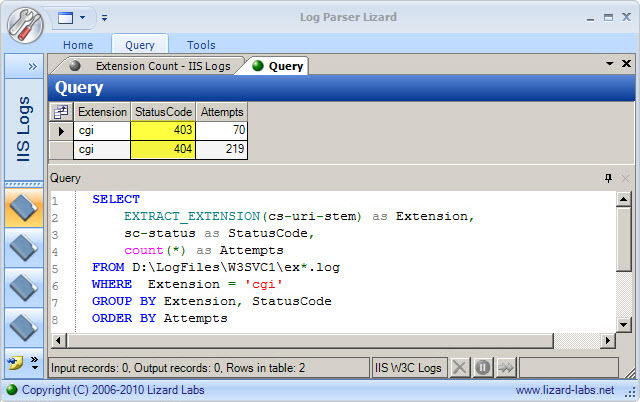Select the IIS Logs sidebar panel
640x402 pixels.
(x=24, y=129)
